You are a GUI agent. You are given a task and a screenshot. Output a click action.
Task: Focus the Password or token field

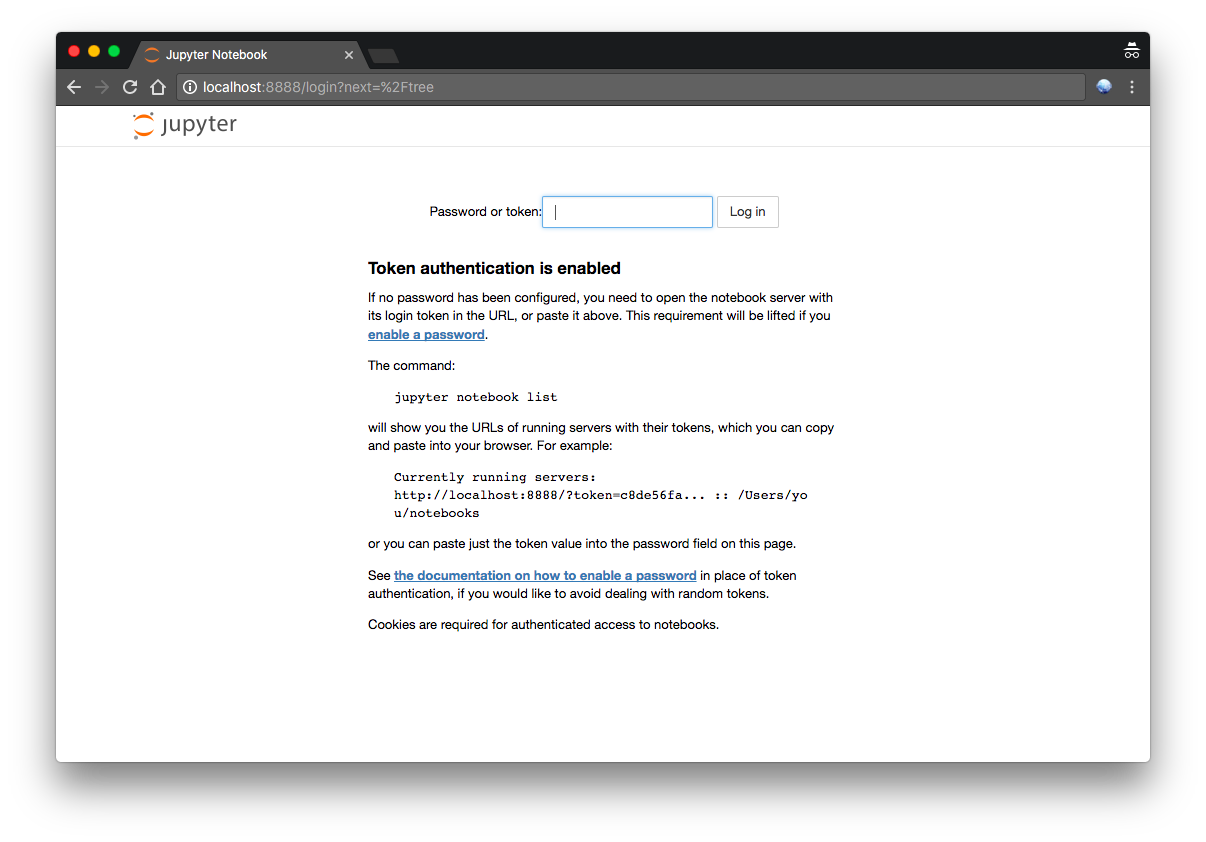click(x=627, y=212)
